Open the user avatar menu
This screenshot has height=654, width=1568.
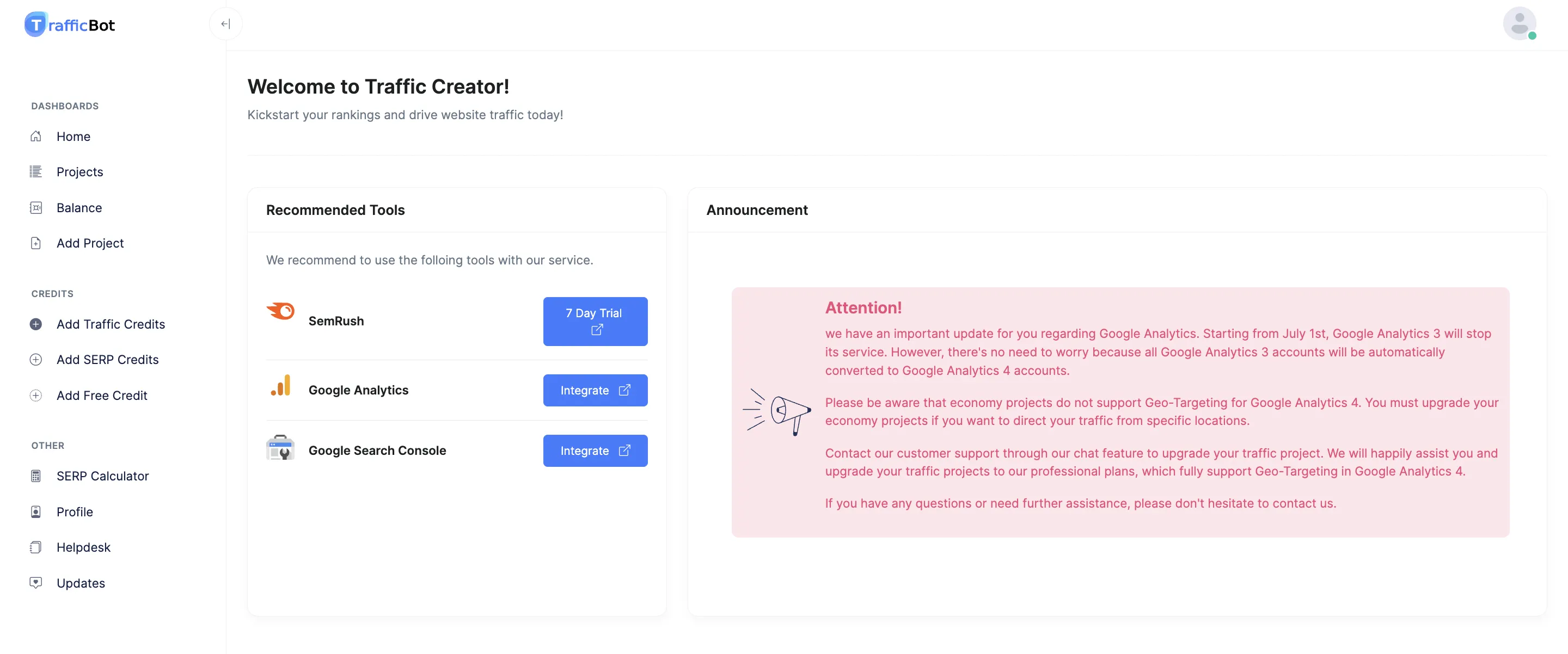pos(1520,24)
